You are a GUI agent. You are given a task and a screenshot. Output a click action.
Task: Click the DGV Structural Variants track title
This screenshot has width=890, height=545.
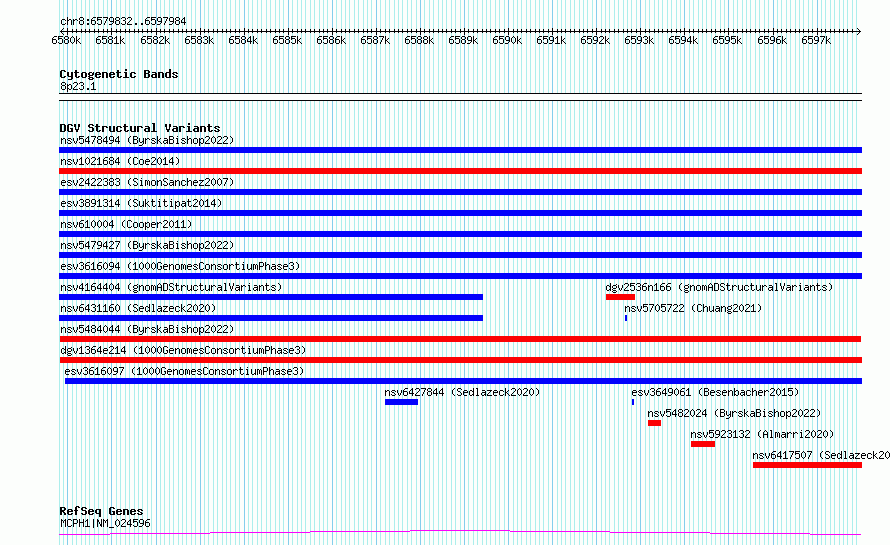140,128
